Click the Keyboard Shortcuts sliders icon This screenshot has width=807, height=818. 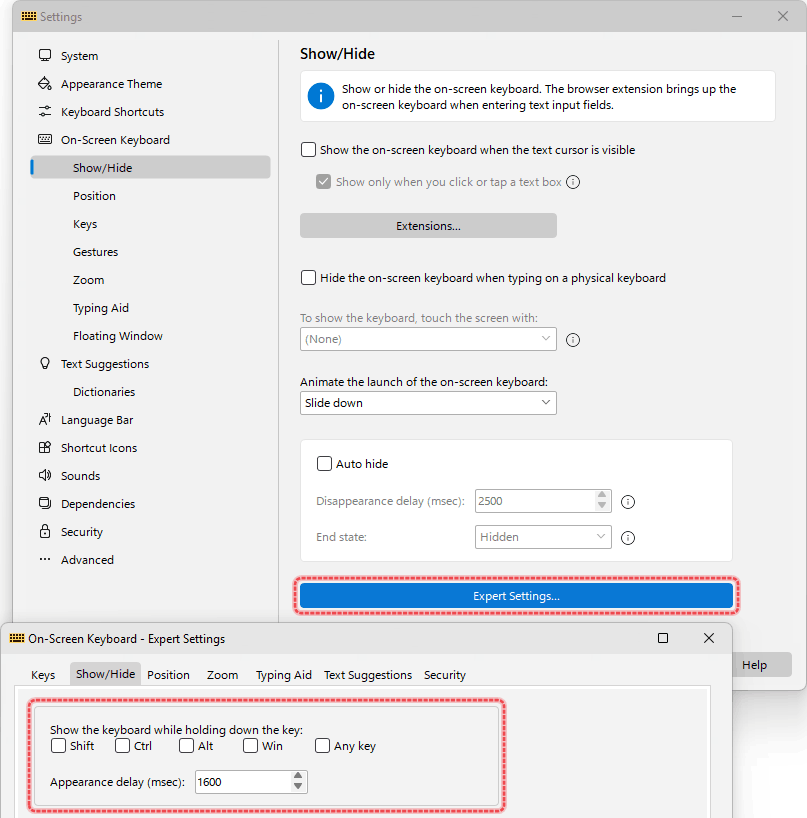[45, 112]
